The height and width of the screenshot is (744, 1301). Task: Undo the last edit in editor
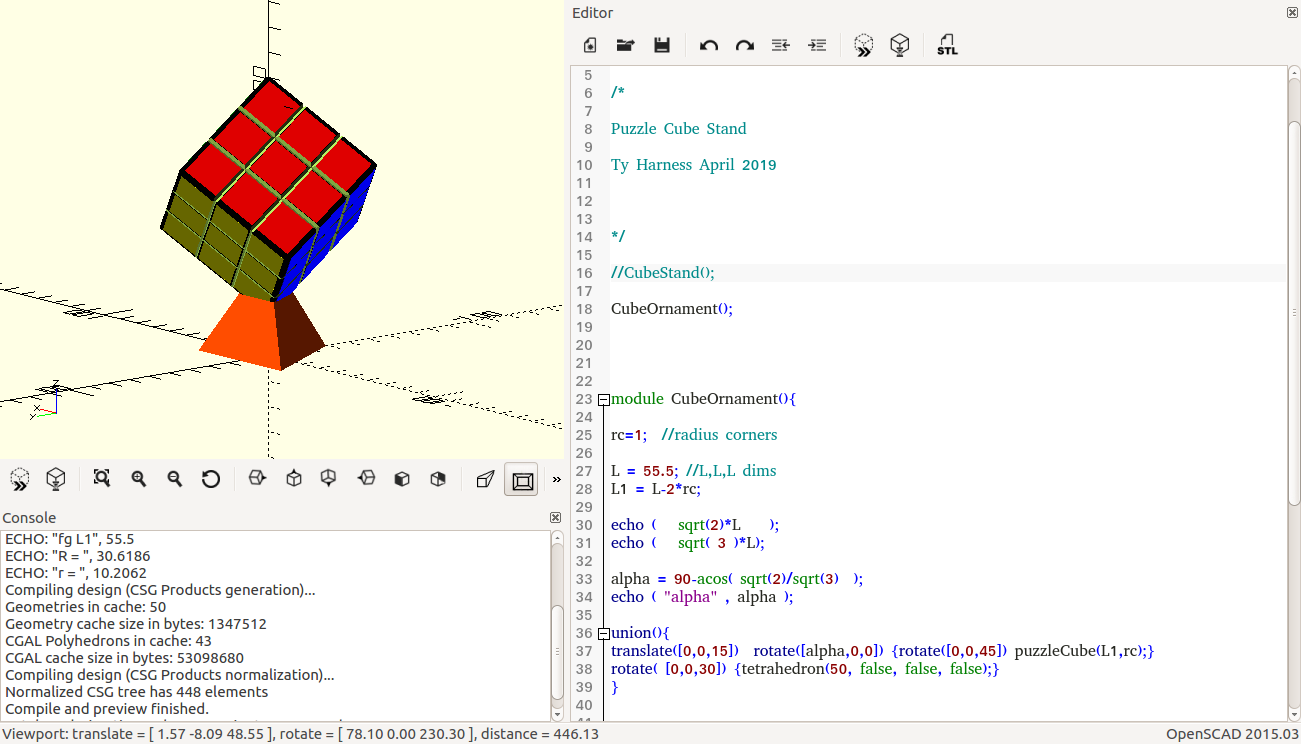pos(709,45)
